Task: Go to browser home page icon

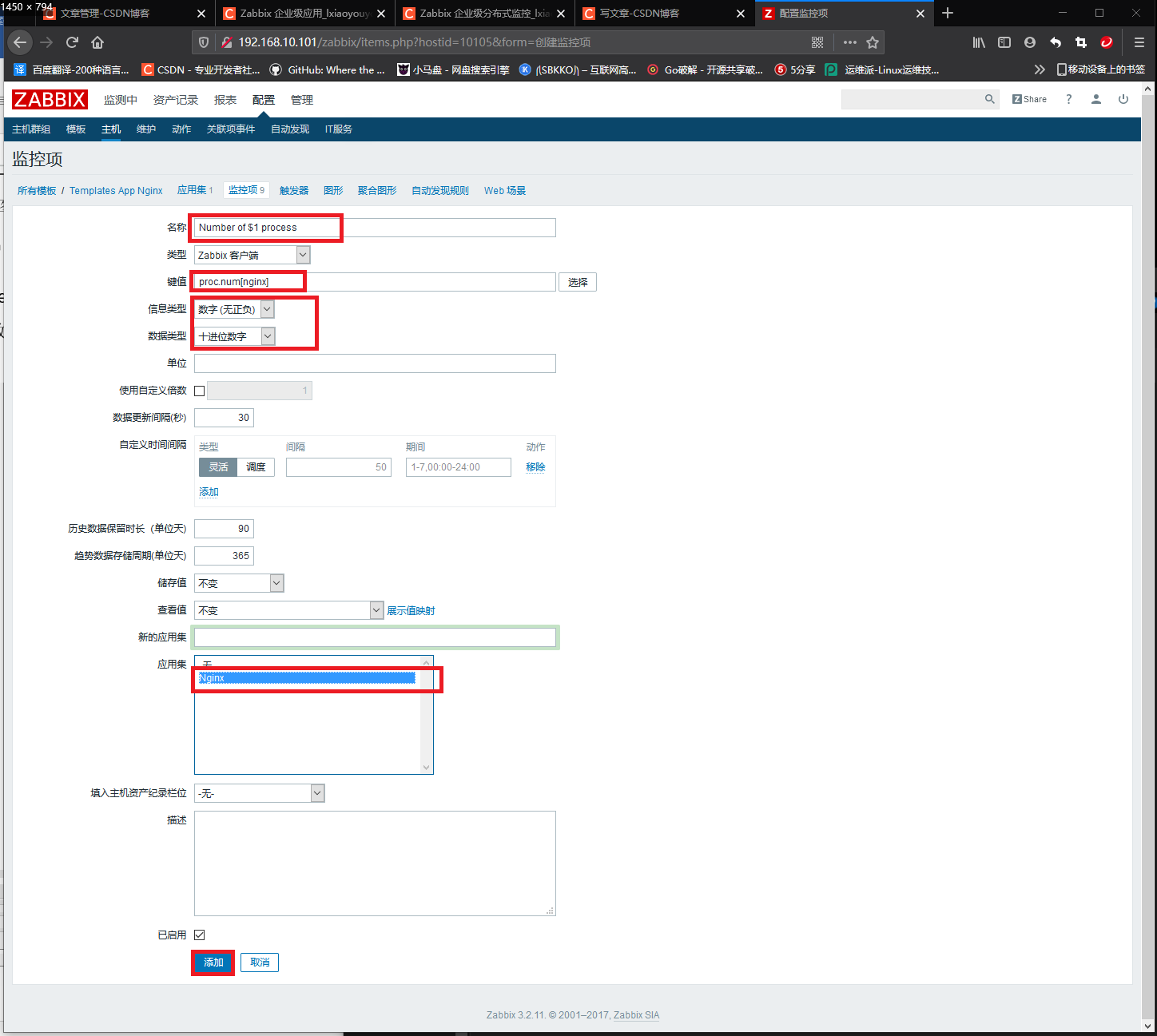Action: 97,42
